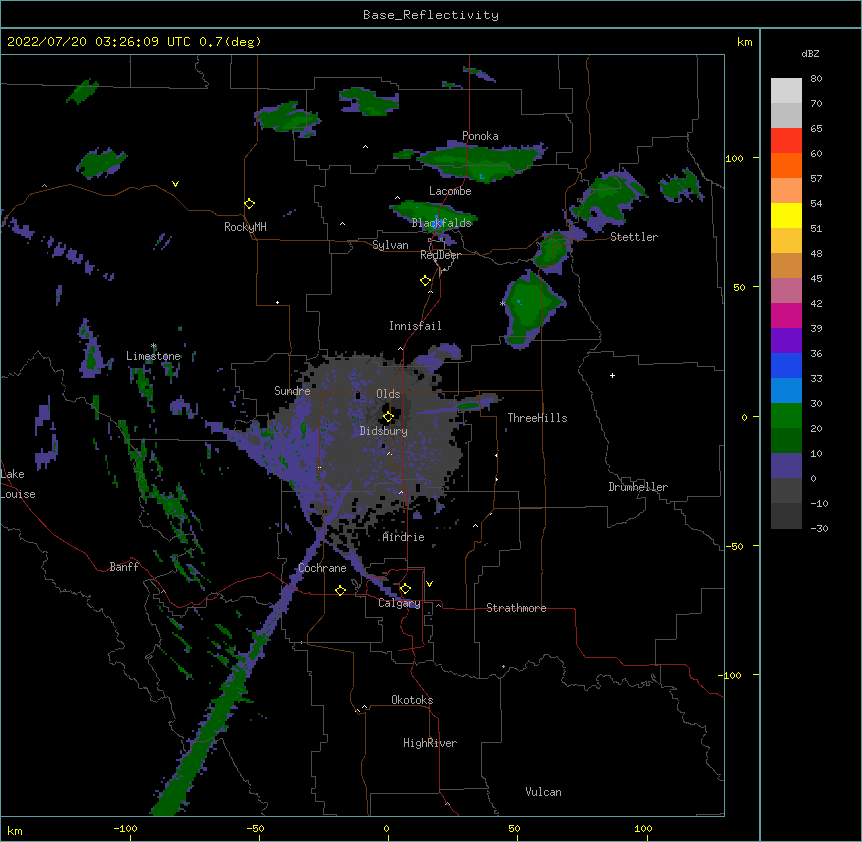Screen dimensions: 862x842
Task: Click the green storm cell left of Stettler label
Action: coord(551,250)
